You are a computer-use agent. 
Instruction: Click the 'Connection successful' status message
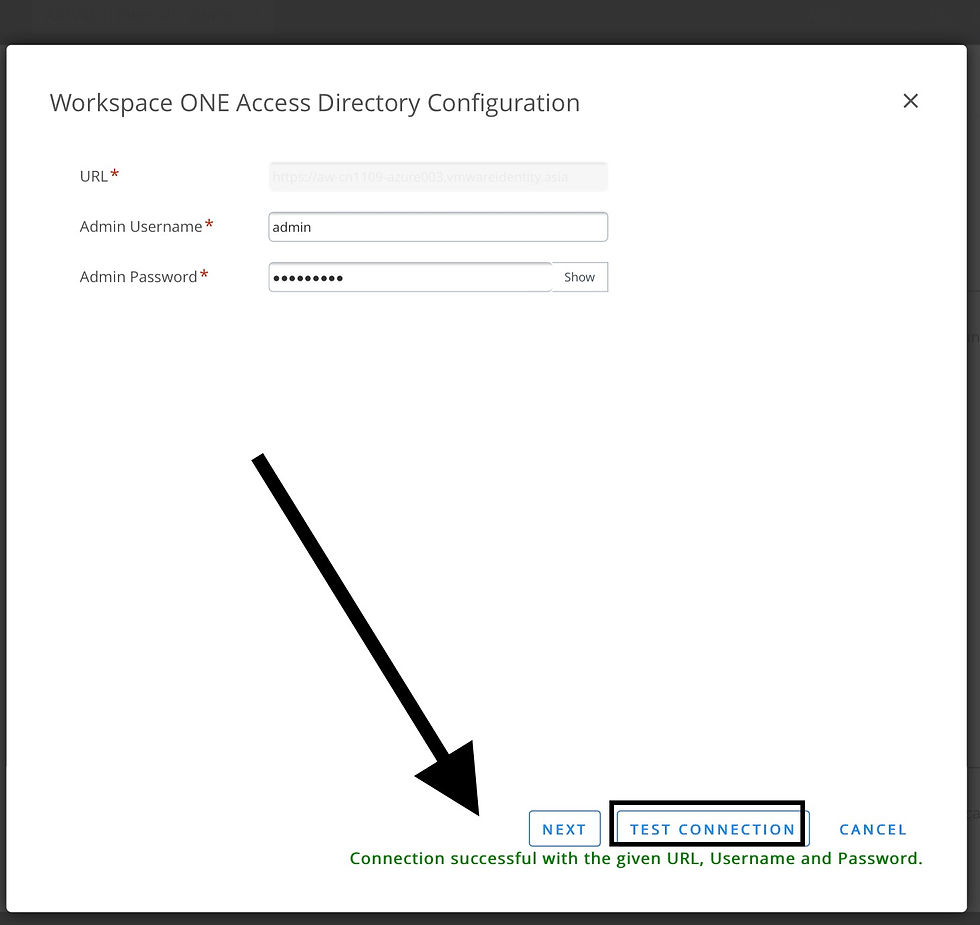point(636,858)
